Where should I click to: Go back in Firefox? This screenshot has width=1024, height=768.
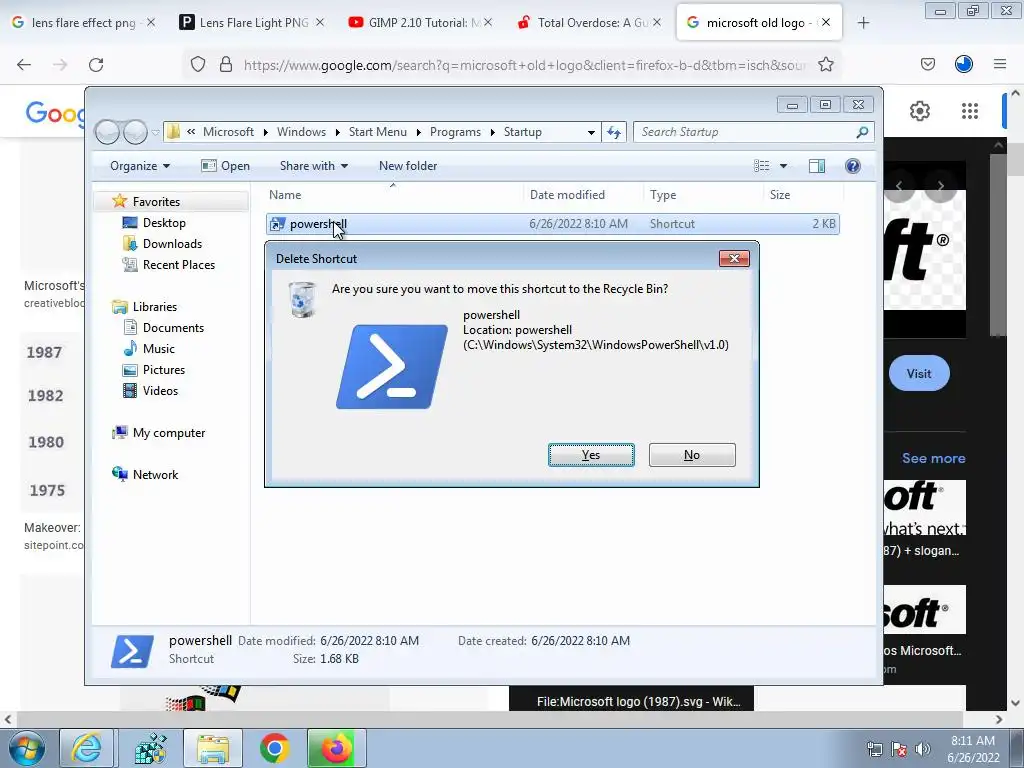point(24,65)
